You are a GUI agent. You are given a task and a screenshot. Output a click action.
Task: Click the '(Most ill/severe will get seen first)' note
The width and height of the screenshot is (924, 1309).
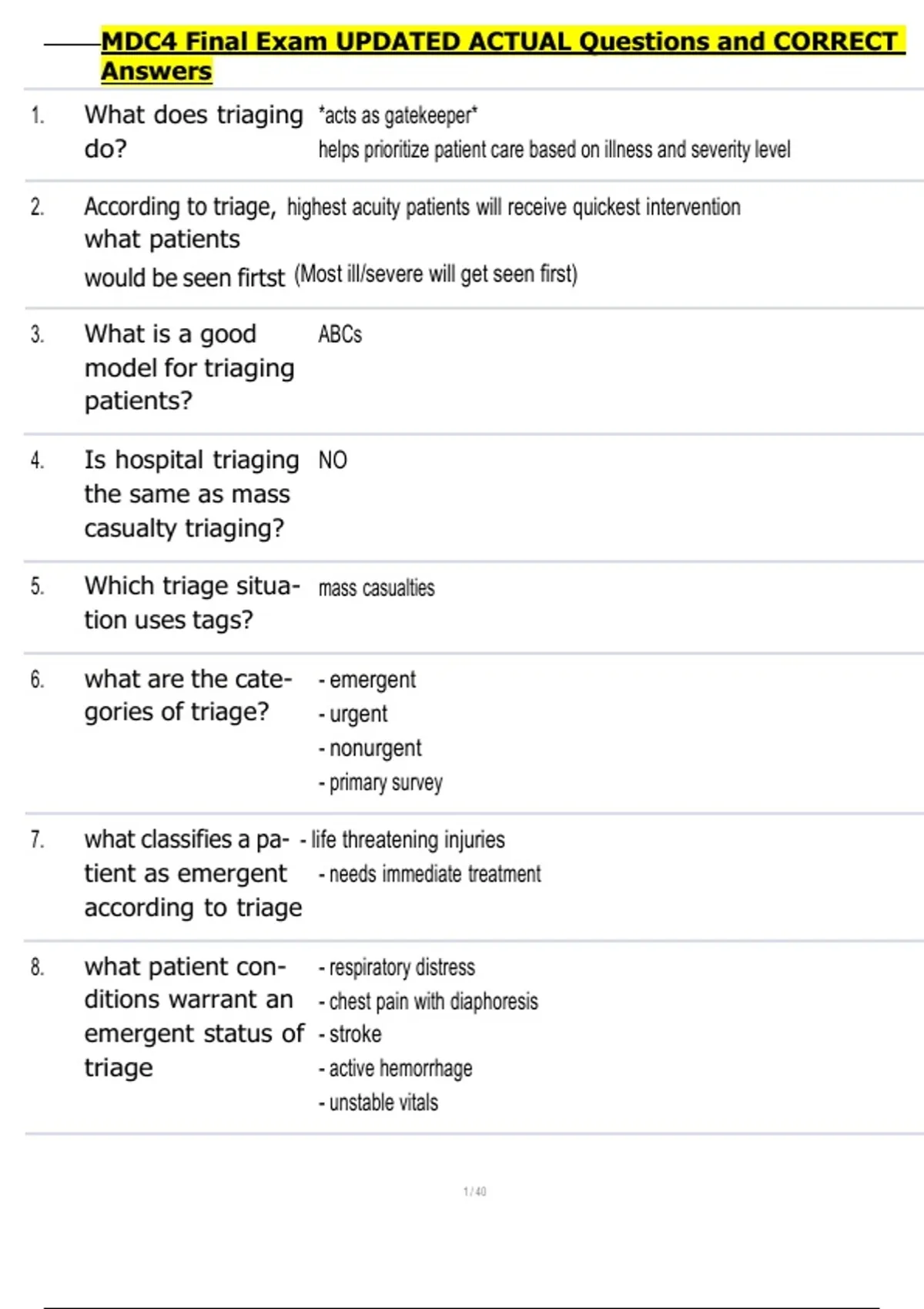(436, 274)
